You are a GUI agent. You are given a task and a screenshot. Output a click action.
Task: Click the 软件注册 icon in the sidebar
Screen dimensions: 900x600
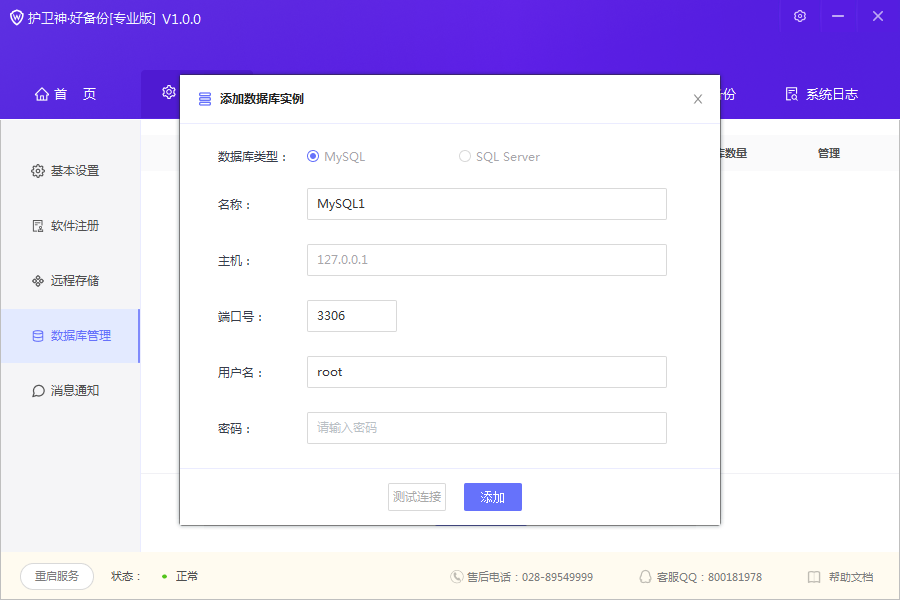click(38, 226)
